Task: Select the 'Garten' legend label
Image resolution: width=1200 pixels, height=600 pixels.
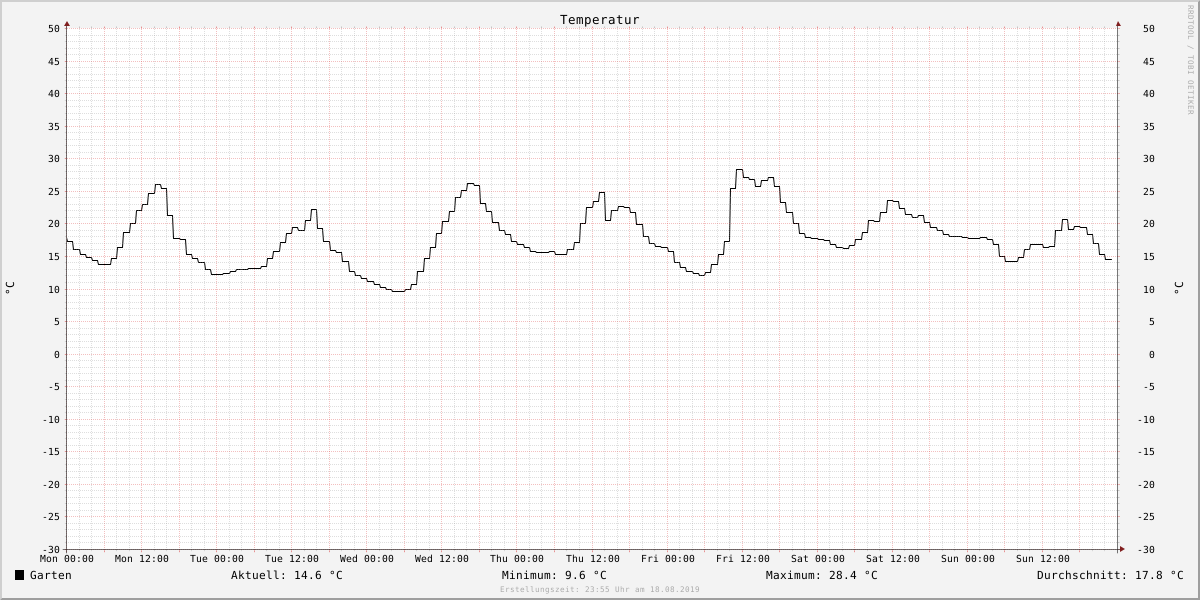Action: (51, 575)
